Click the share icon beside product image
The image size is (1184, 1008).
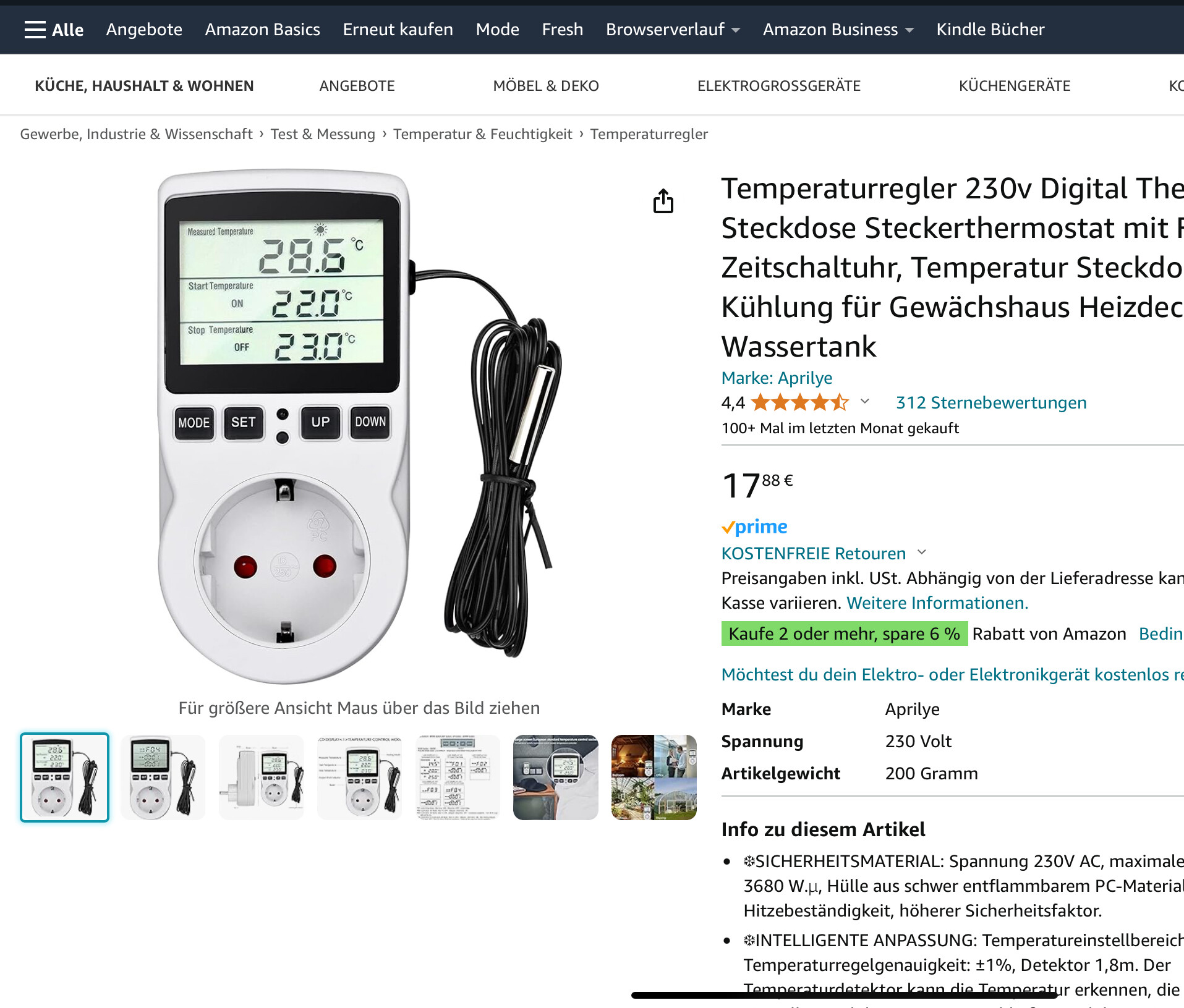(663, 201)
